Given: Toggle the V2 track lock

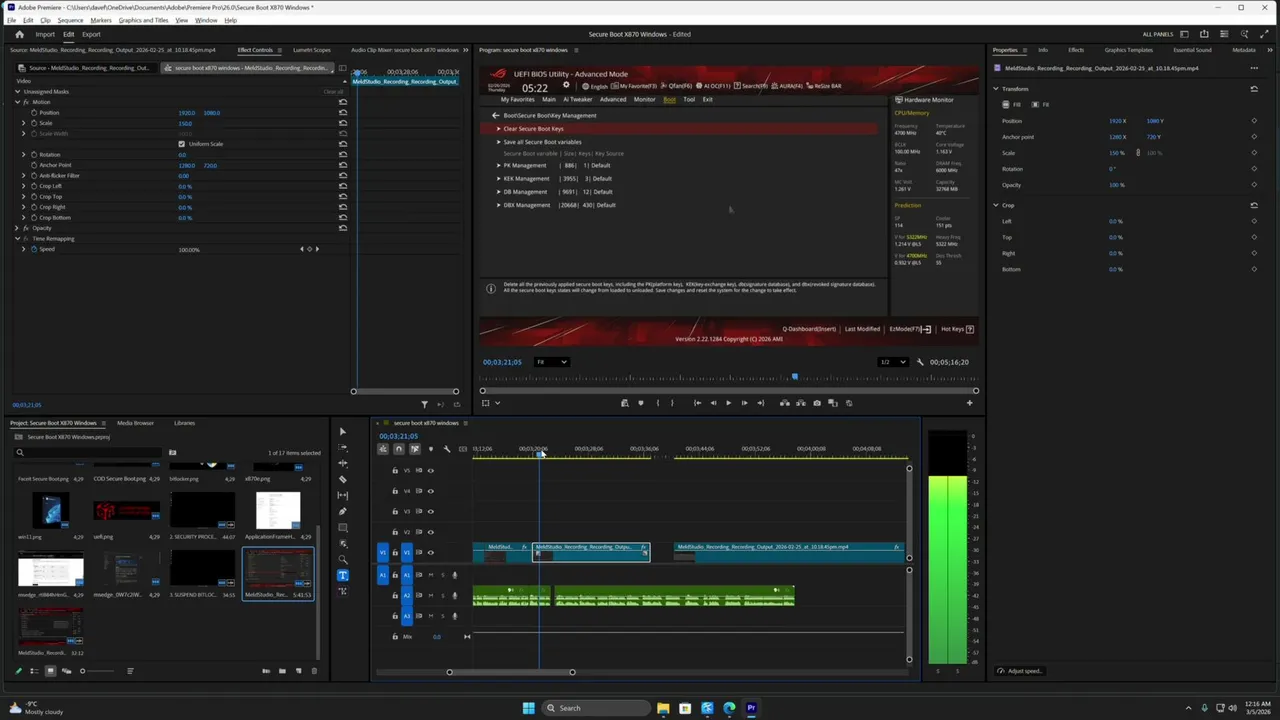Looking at the screenshot, I should point(395,532).
